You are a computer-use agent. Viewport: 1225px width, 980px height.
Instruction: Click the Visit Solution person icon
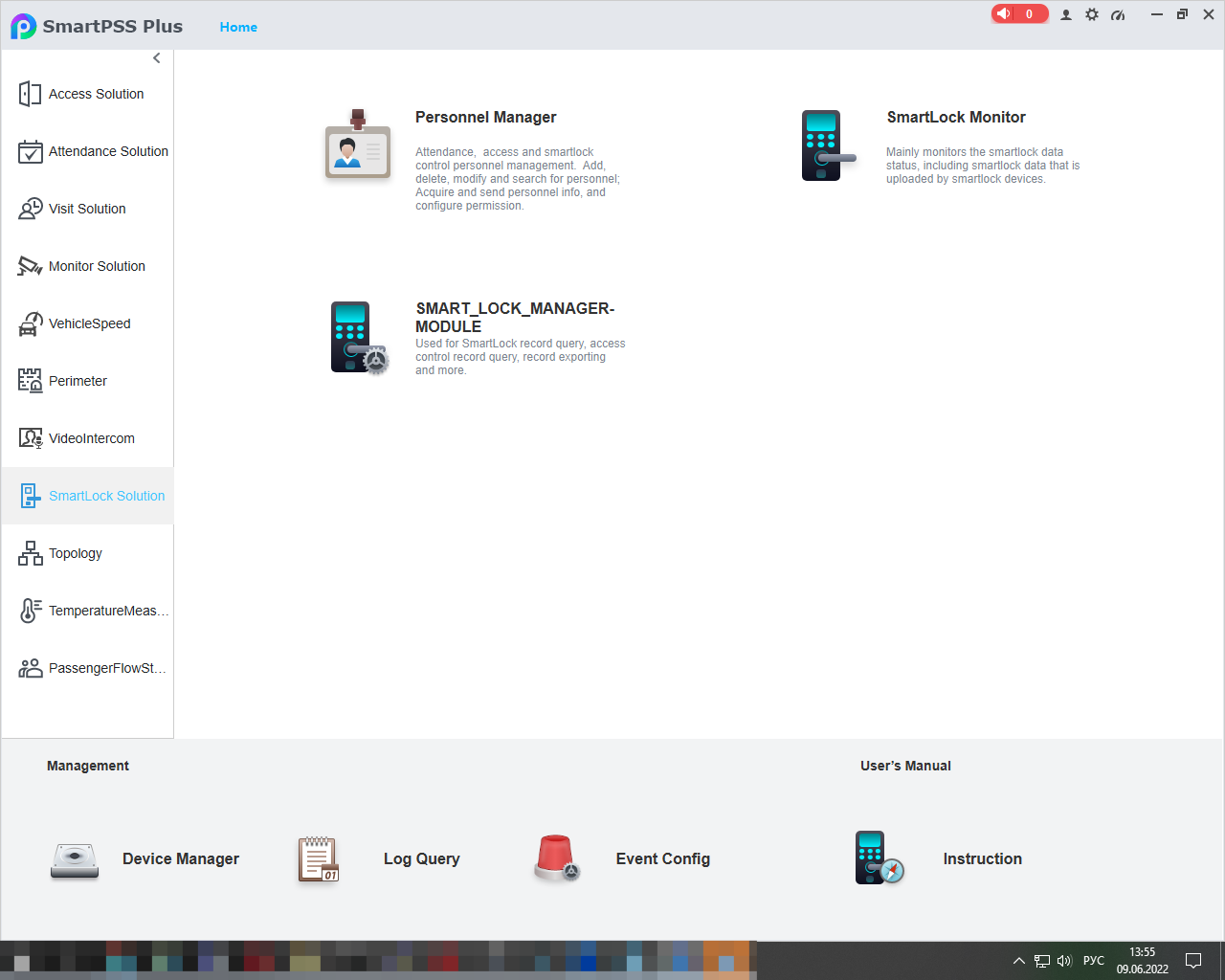(30, 209)
